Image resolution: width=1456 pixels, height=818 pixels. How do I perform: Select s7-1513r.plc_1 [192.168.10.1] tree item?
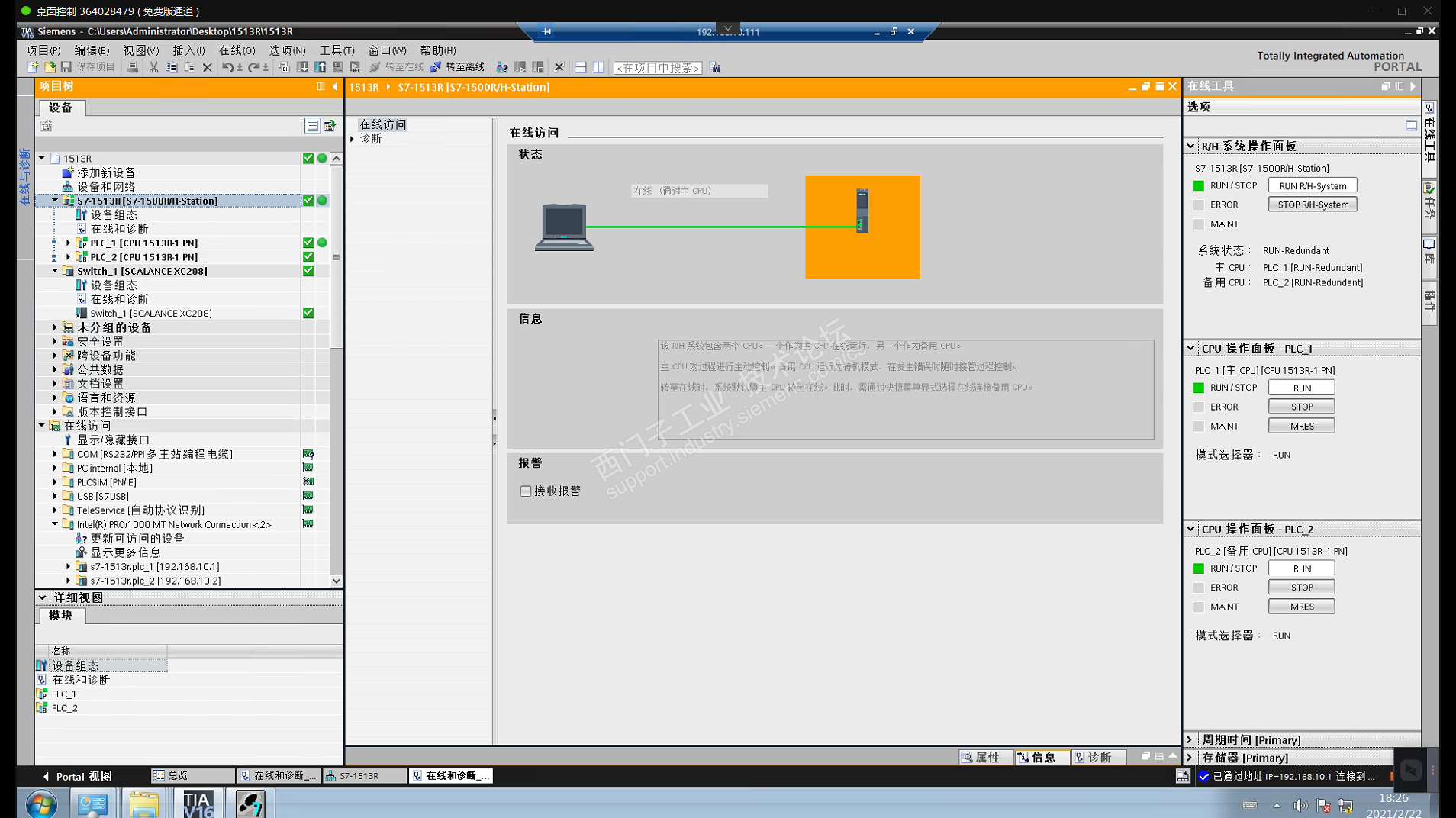tap(155, 567)
